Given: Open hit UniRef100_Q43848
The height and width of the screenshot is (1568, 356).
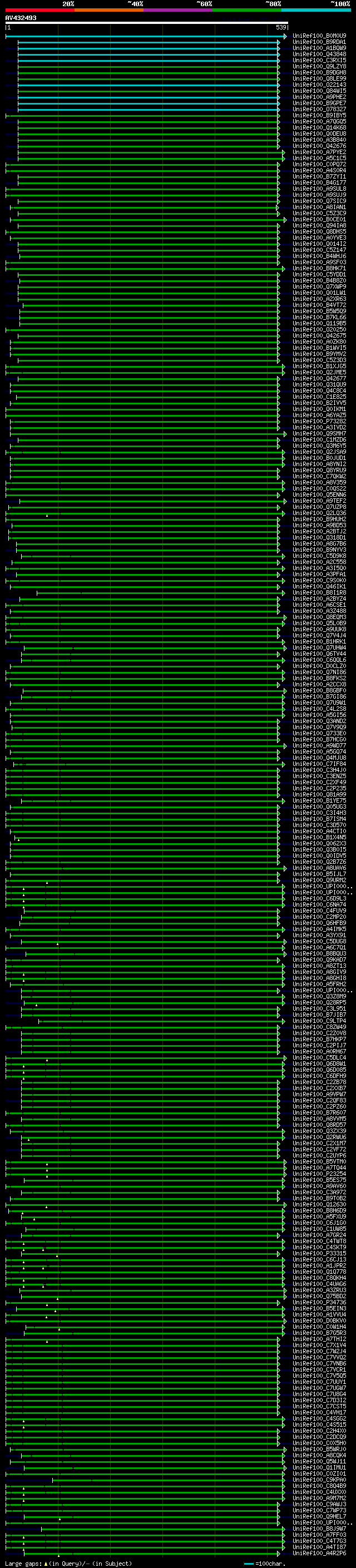Looking at the screenshot, I should tap(319, 54).
